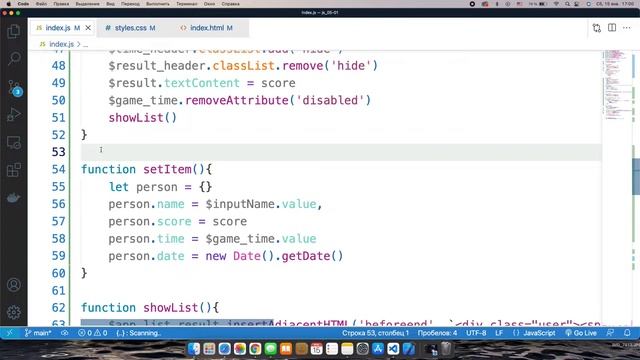Change the end-of-line sequence via LF

pyautogui.click(x=499, y=333)
